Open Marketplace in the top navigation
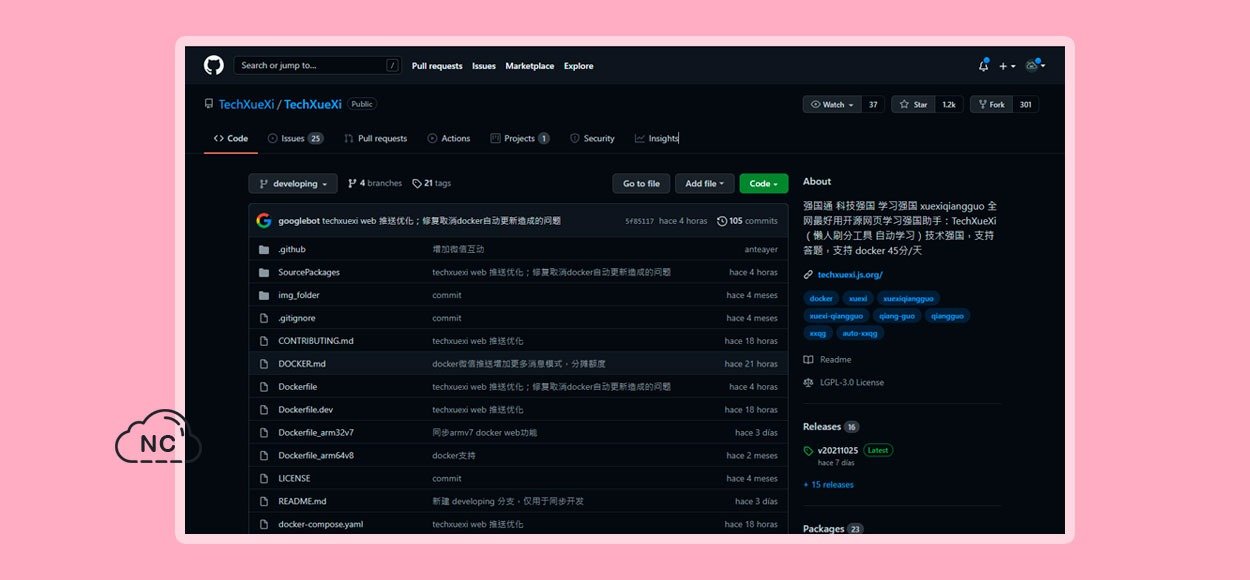This screenshot has height=580, width=1250. pyautogui.click(x=530, y=66)
